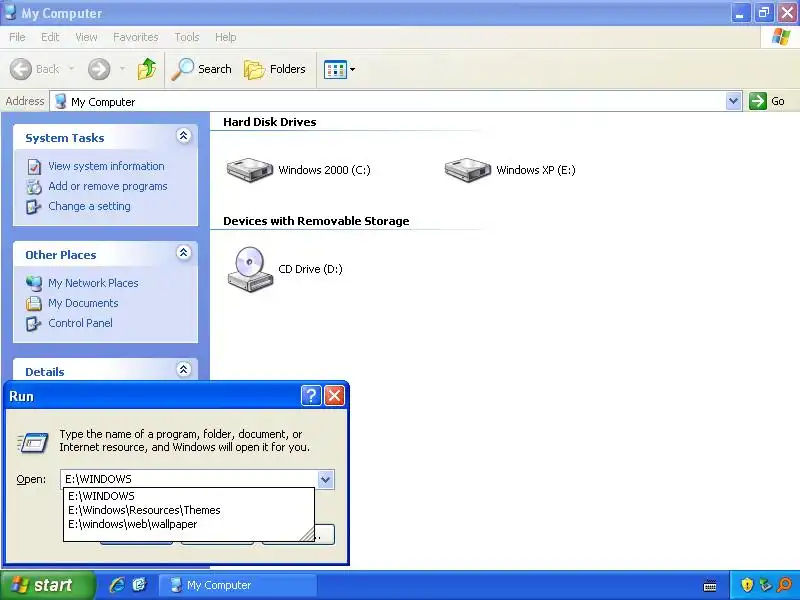
Task: Select E:\windows\web\wallpaper suggestion
Action: [189, 524]
